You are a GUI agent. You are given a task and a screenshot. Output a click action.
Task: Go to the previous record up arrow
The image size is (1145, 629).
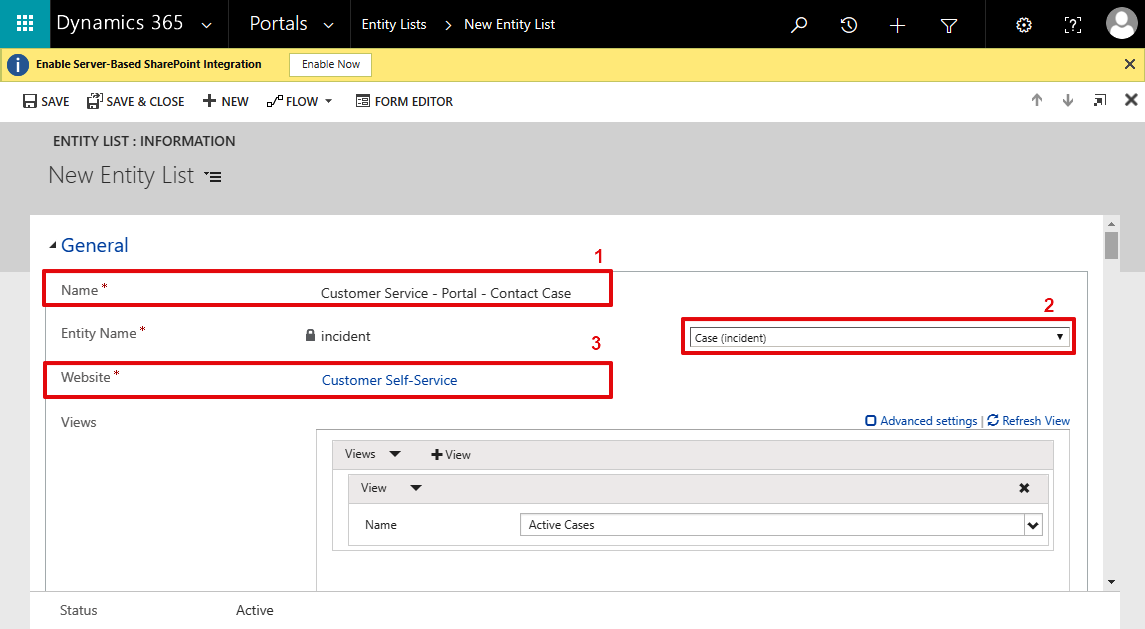pyautogui.click(x=1037, y=100)
